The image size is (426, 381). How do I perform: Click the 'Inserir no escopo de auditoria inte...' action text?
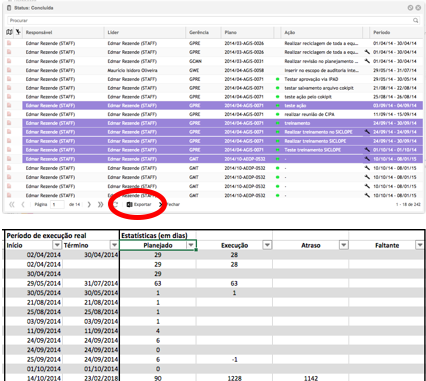[x=321, y=70]
